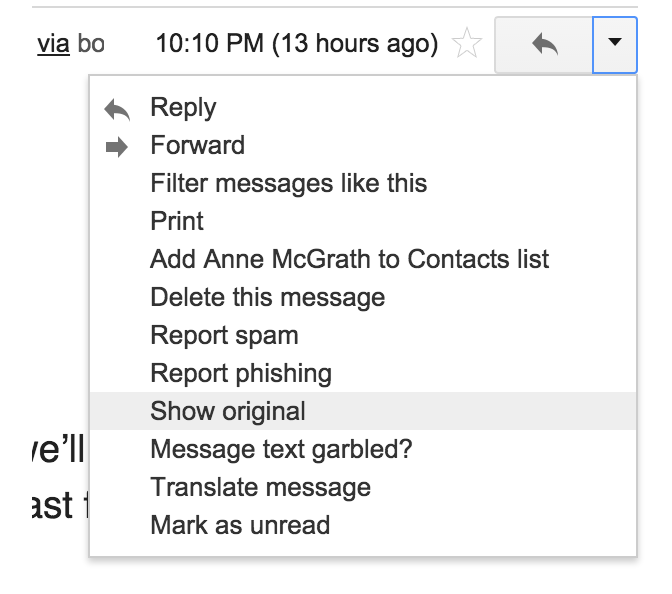The width and height of the screenshot is (672, 594).
Task: Add Anne McGrath to Contacts list
Action: pyautogui.click(x=363, y=259)
